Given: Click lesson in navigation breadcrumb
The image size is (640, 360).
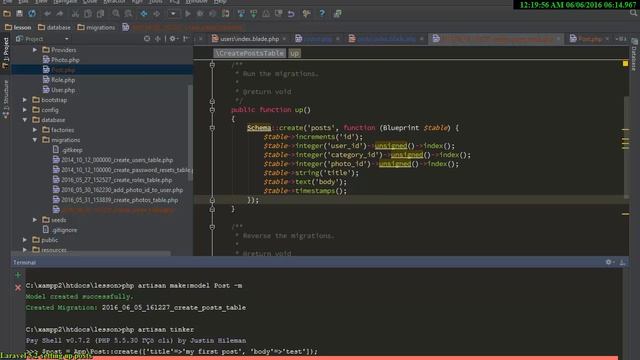Looking at the screenshot, I should [18, 27].
